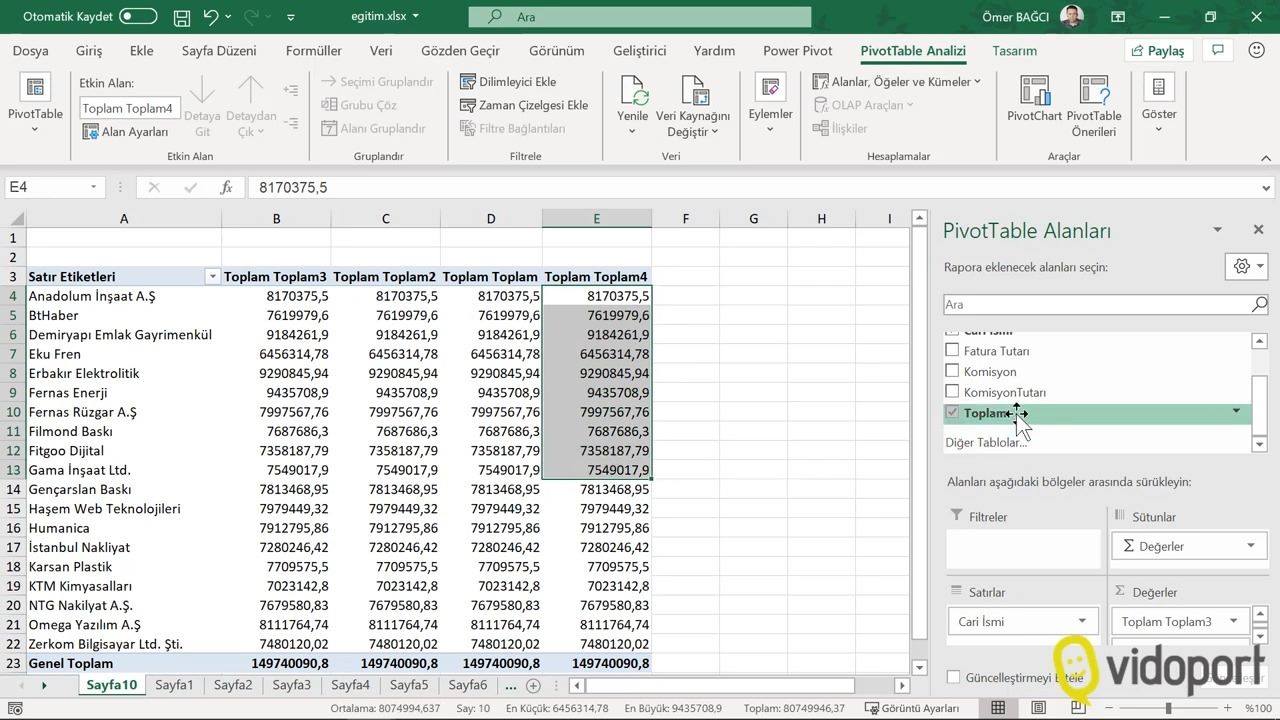This screenshot has height=720, width=1280.
Task: Expand Alanlar, Öğeler ve Kümeler menu
Action: [x=897, y=82]
